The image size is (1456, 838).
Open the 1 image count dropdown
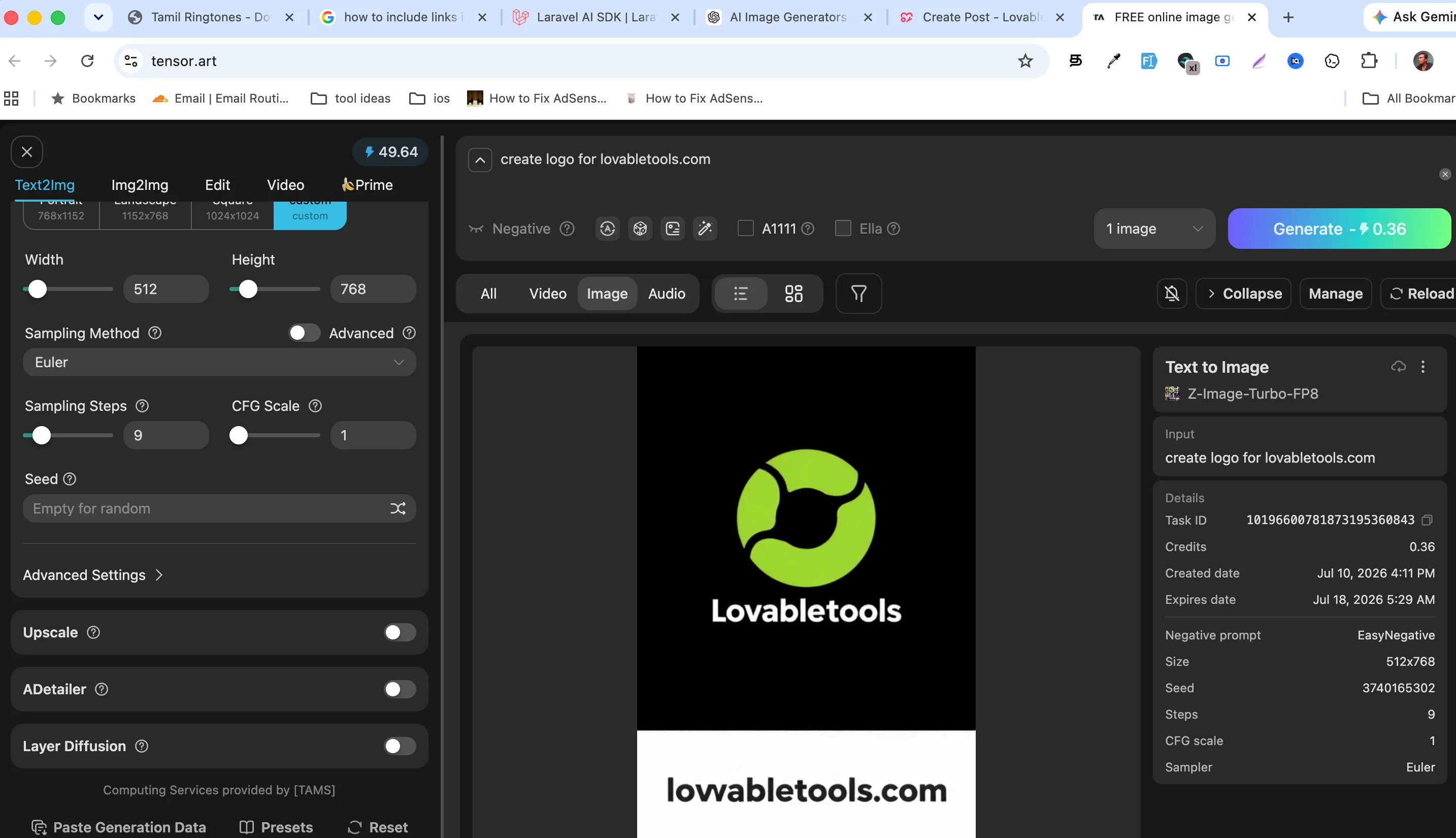click(1154, 229)
